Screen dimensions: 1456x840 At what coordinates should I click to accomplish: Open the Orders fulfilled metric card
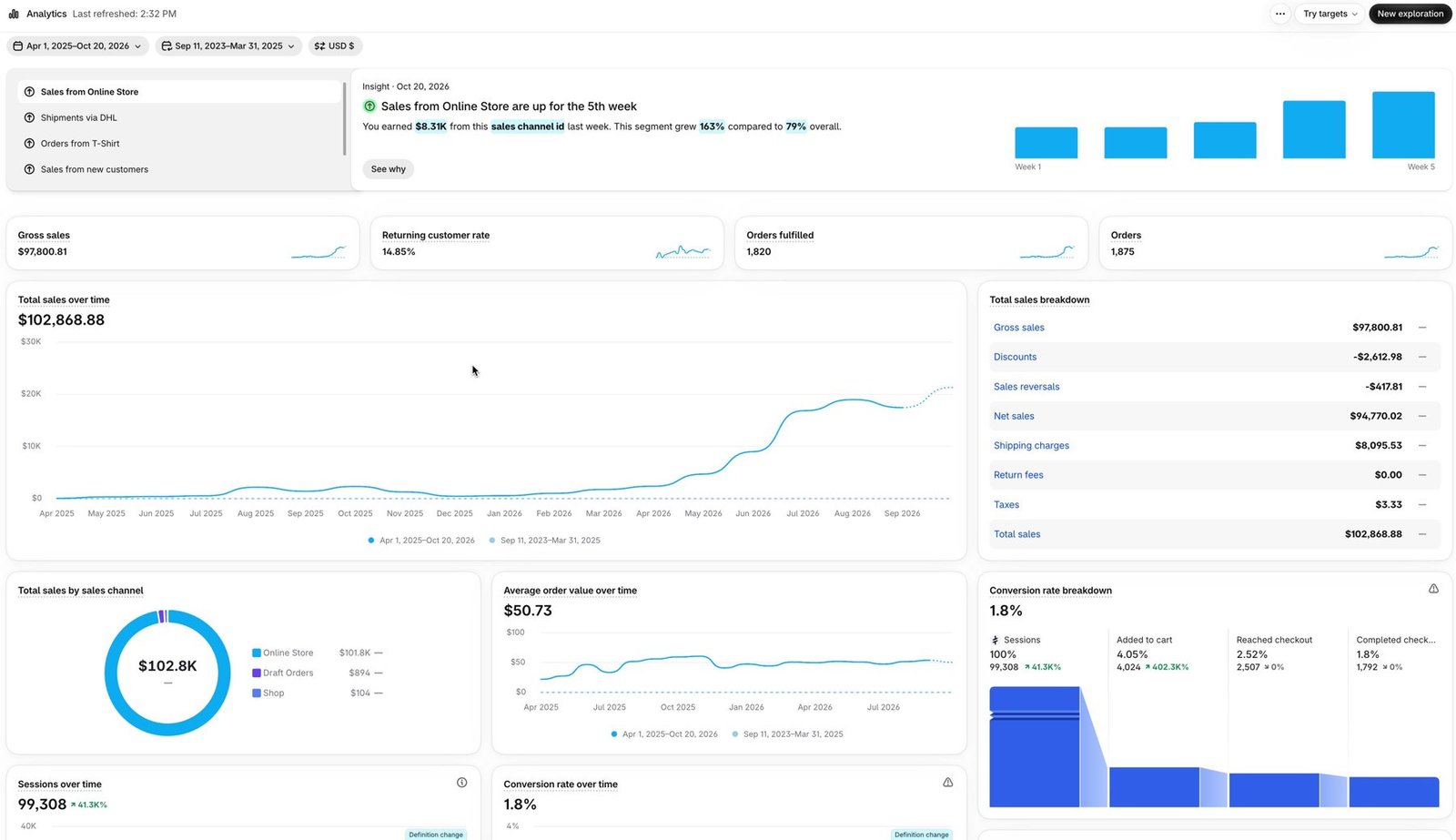tap(911, 243)
